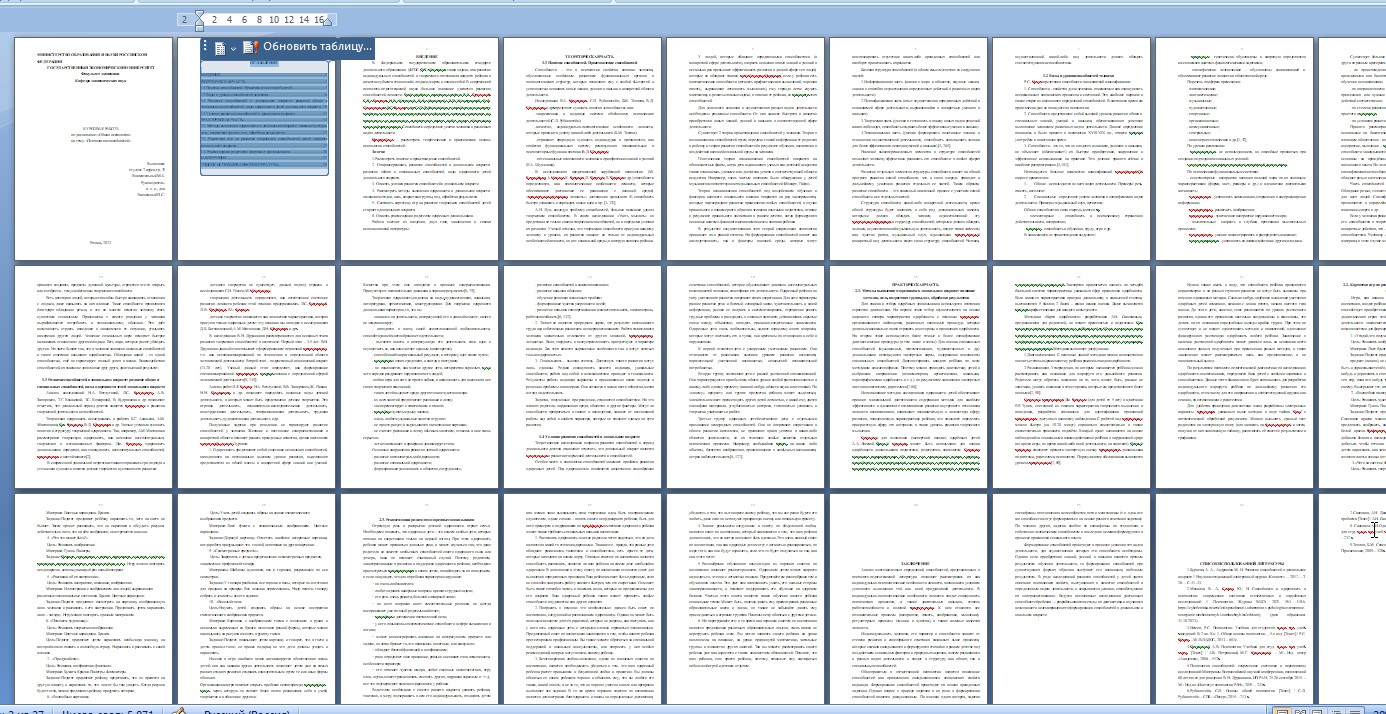The width and height of the screenshot is (1386, 714).
Task: Click the "ЗАКЛЮЧЕНИЕ" heading page
Action: (906, 600)
